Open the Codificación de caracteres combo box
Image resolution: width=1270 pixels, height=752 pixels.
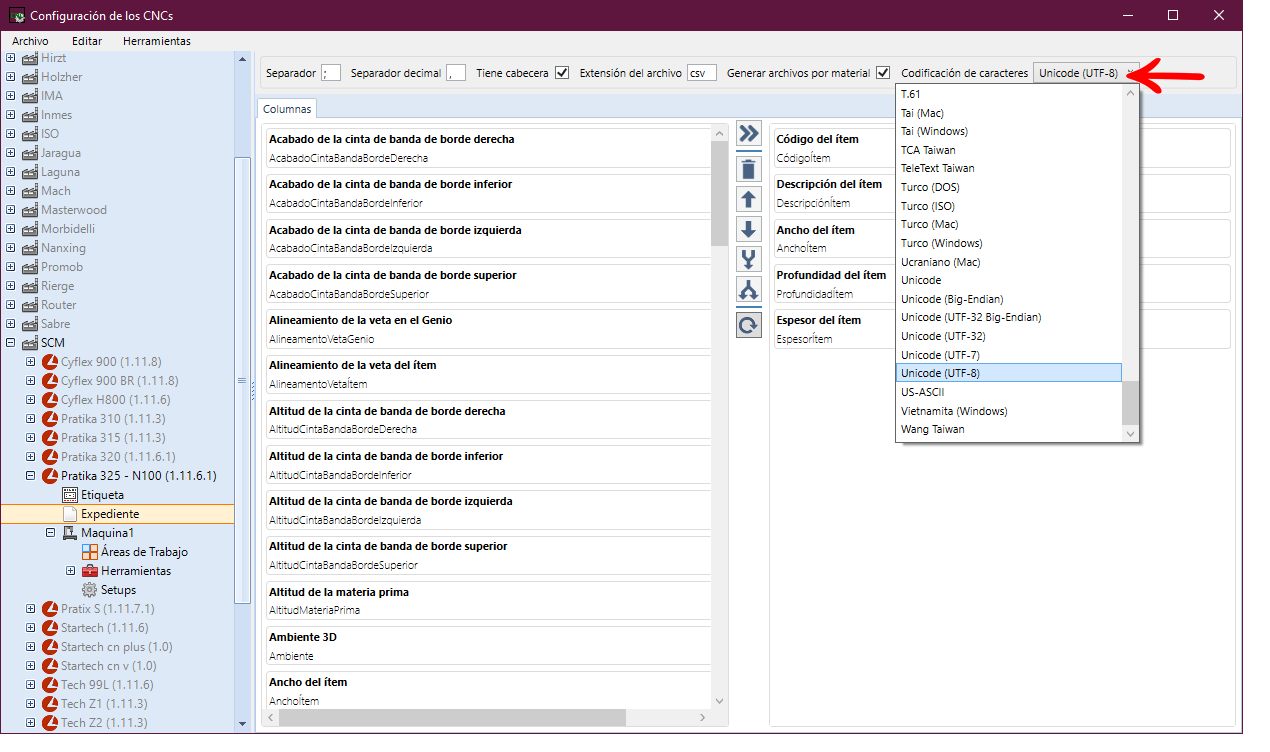(x=1087, y=73)
